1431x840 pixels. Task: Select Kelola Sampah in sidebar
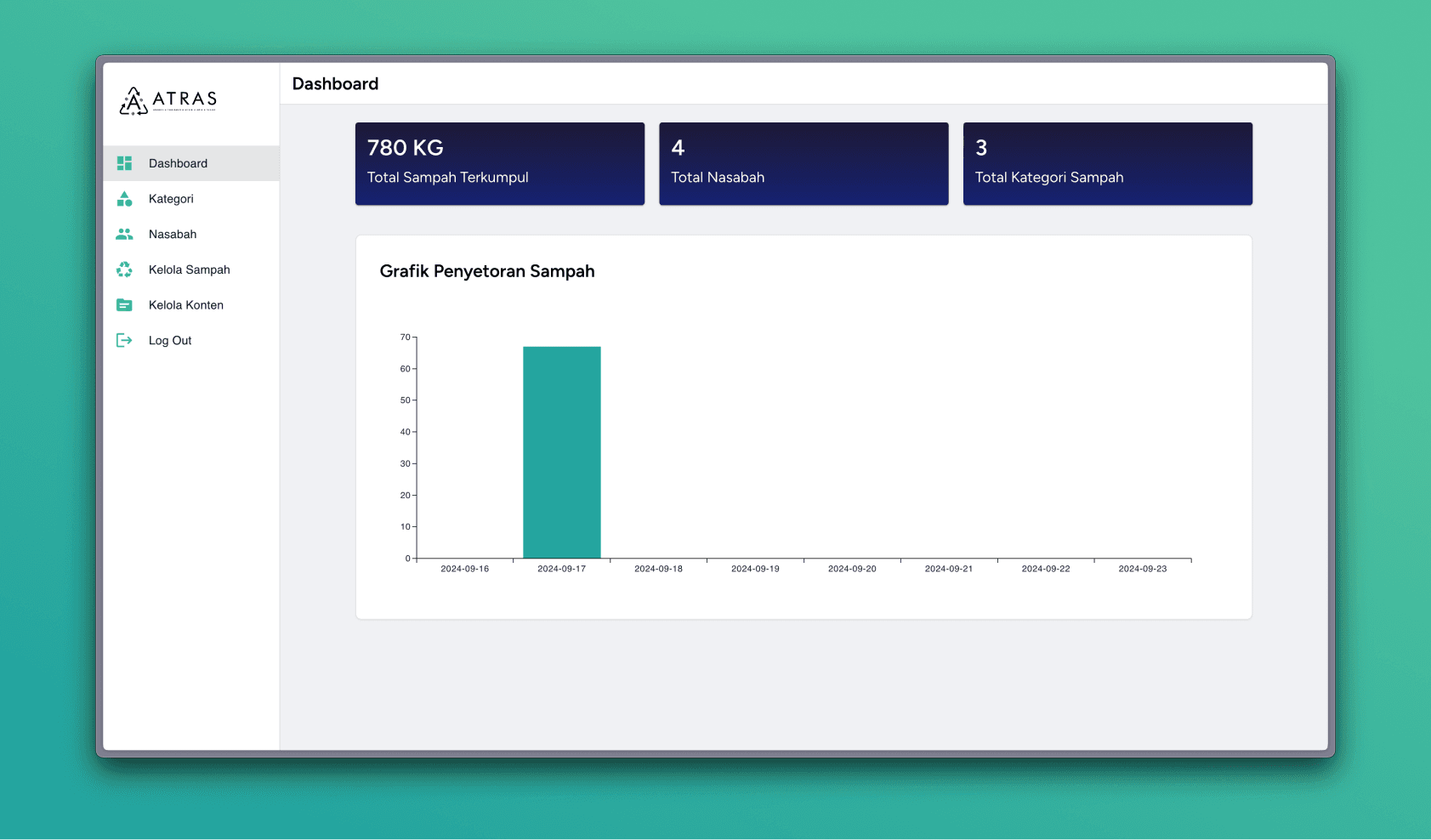(x=189, y=270)
